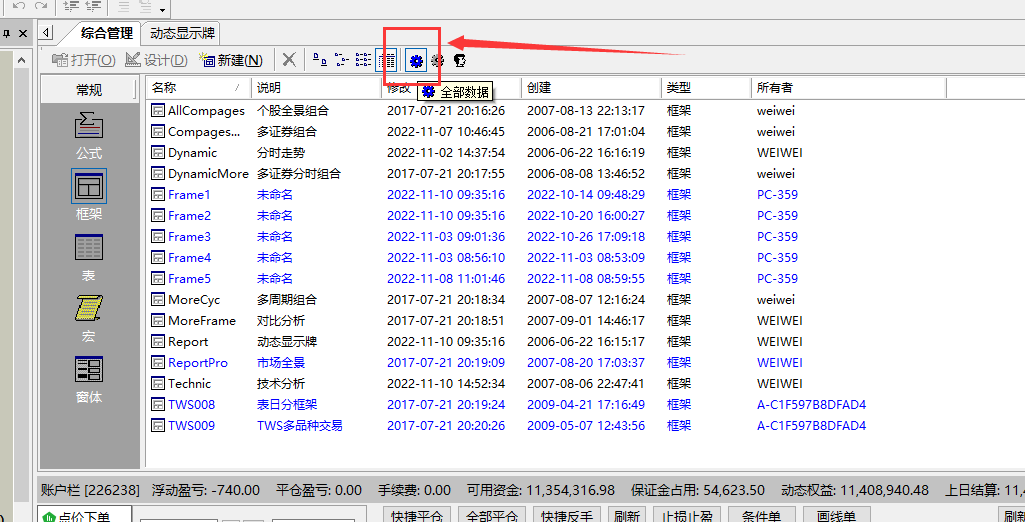Select the DynamicMore row name

[x=209, y=174]
